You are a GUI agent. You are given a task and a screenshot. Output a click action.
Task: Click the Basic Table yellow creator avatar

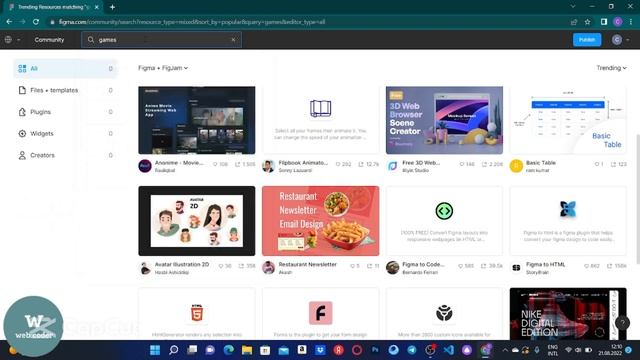(x=516, y=166)
